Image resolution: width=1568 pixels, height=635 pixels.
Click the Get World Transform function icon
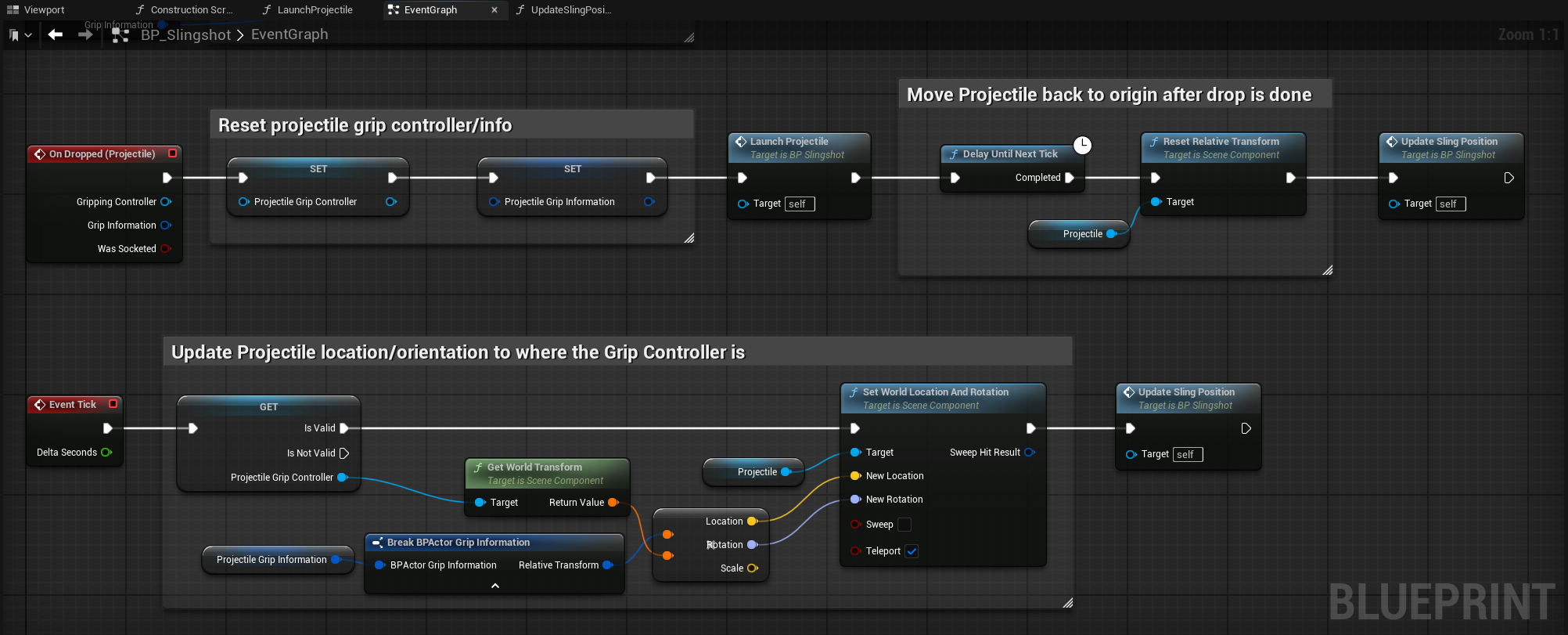click(478, 467)
